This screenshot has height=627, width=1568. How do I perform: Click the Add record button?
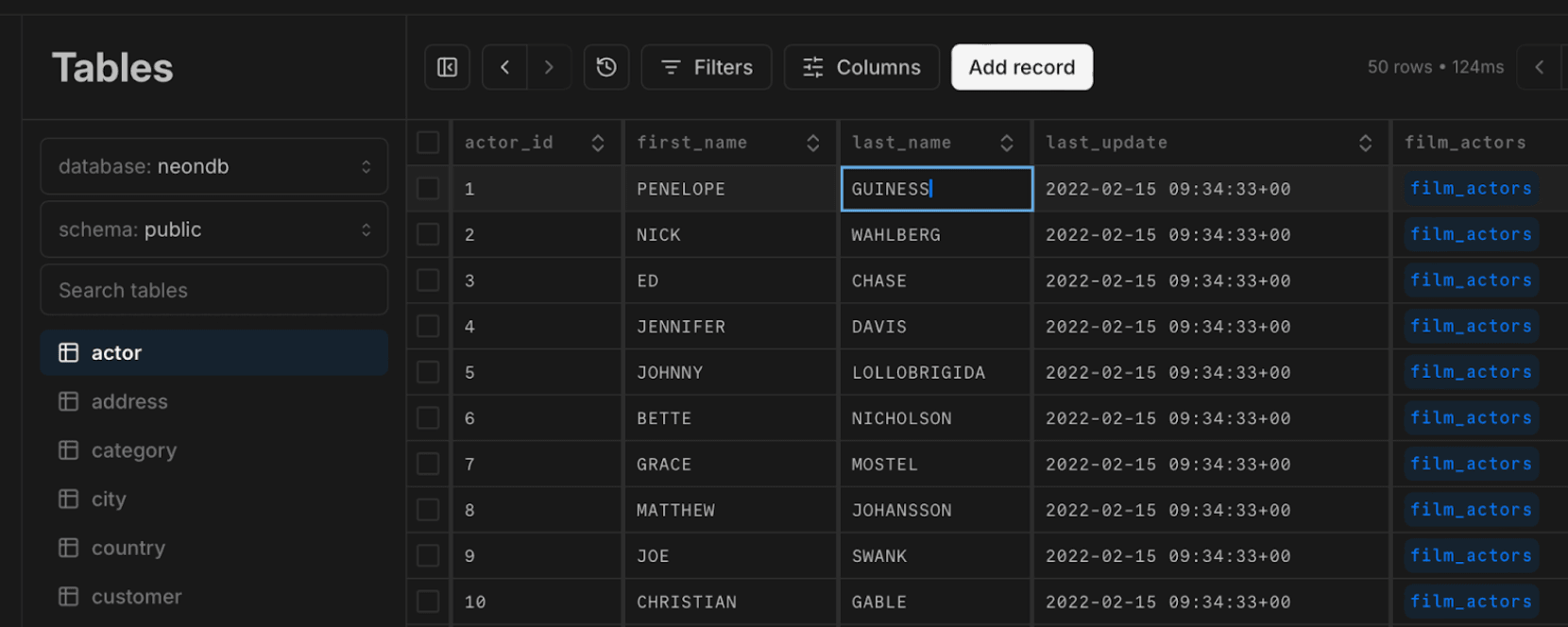click(x=1021, y=67)
